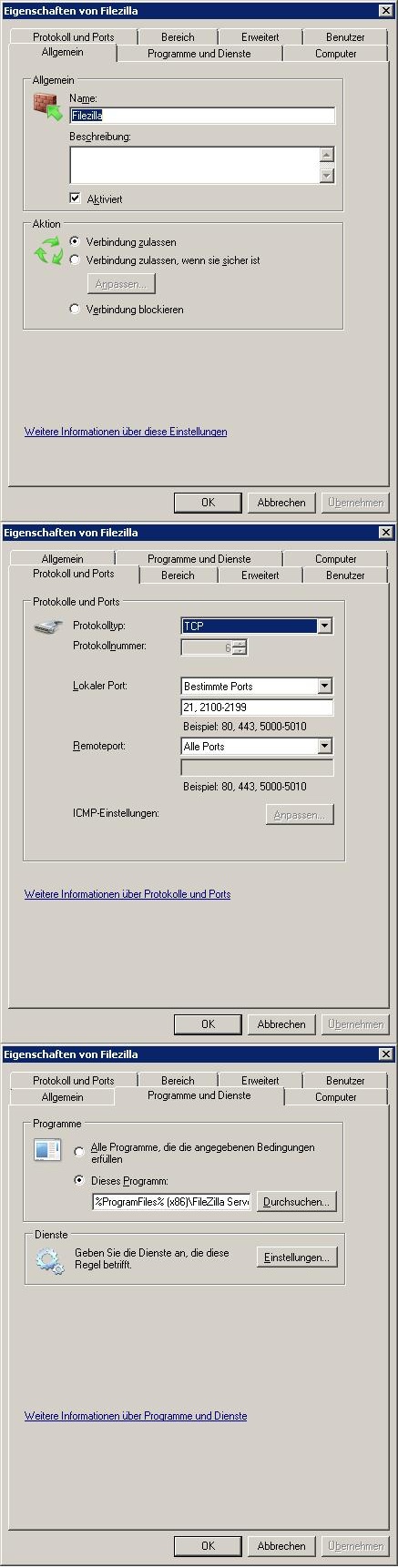Close the window showing Protokolle und Ports

pyautogui.click(x=386, y=532)
